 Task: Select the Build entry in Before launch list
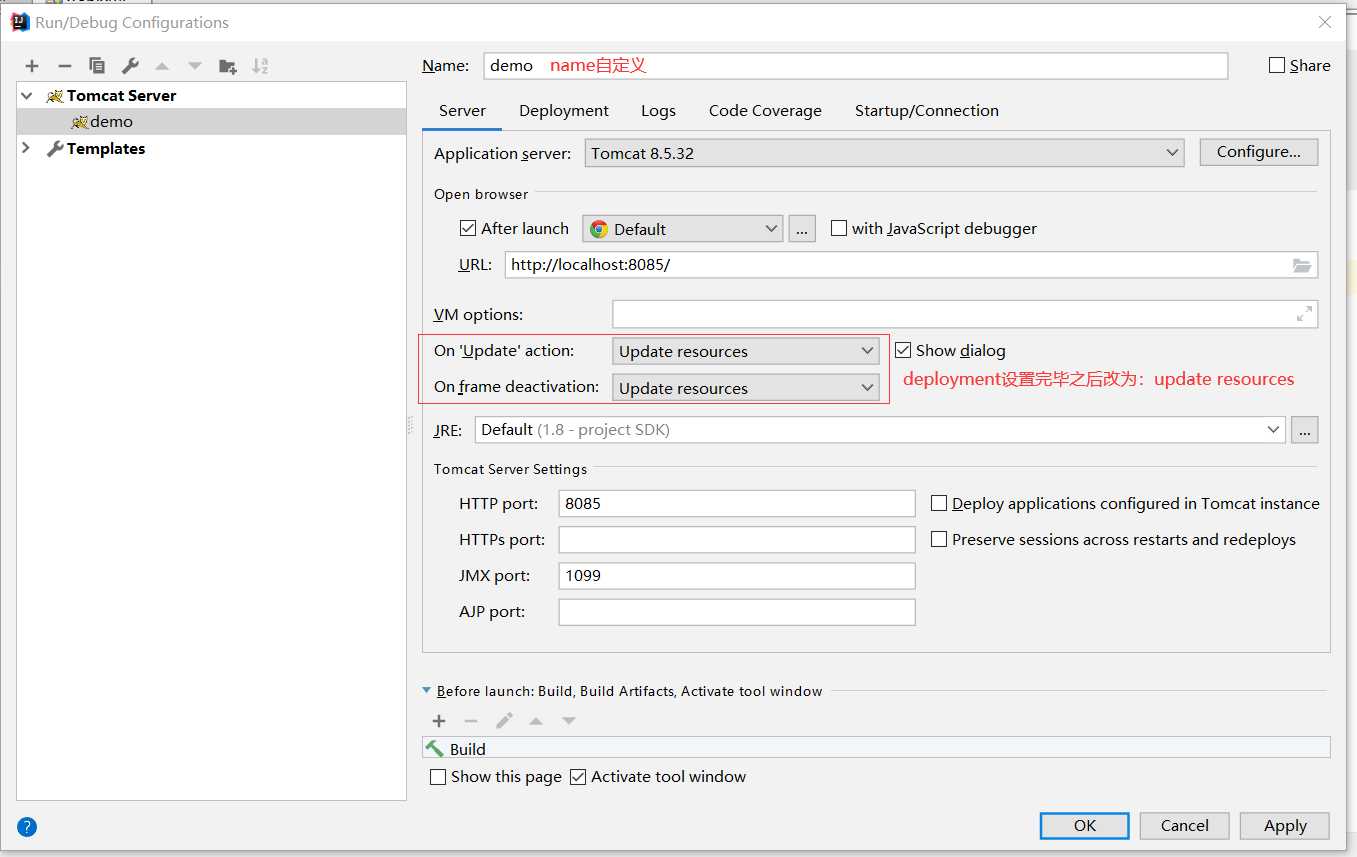coord(876,749)
